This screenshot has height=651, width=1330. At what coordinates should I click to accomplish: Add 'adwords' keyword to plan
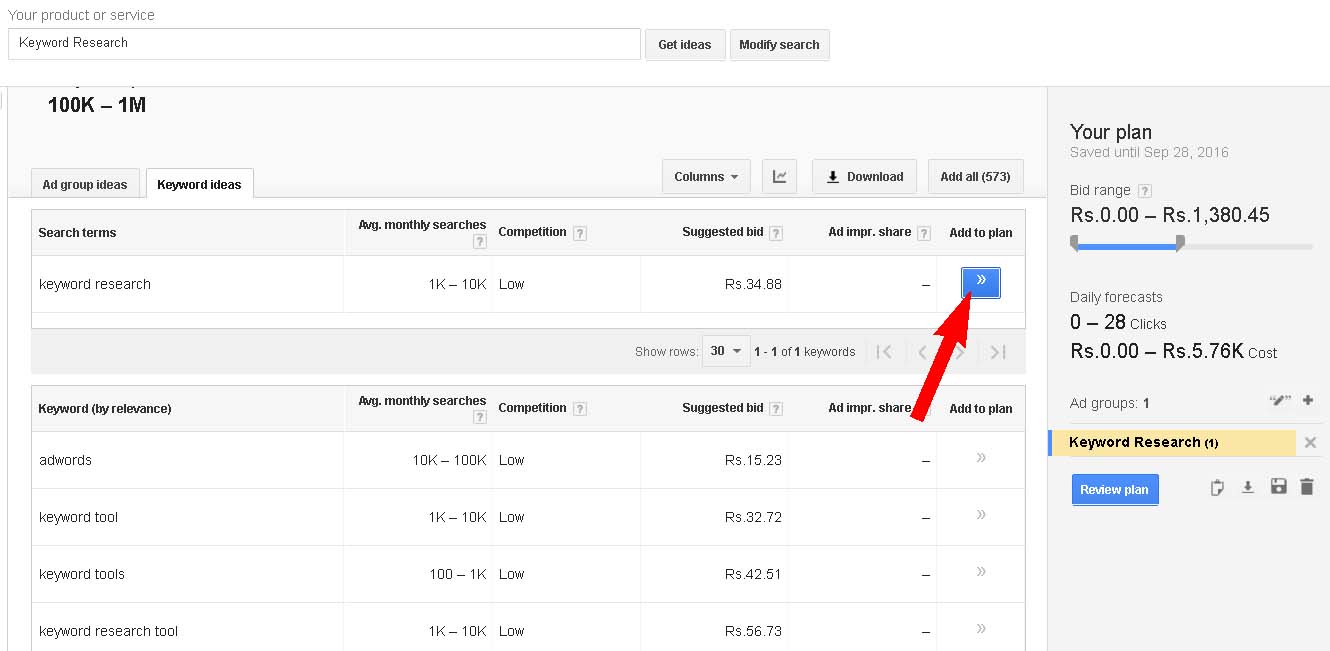point(981,459)
